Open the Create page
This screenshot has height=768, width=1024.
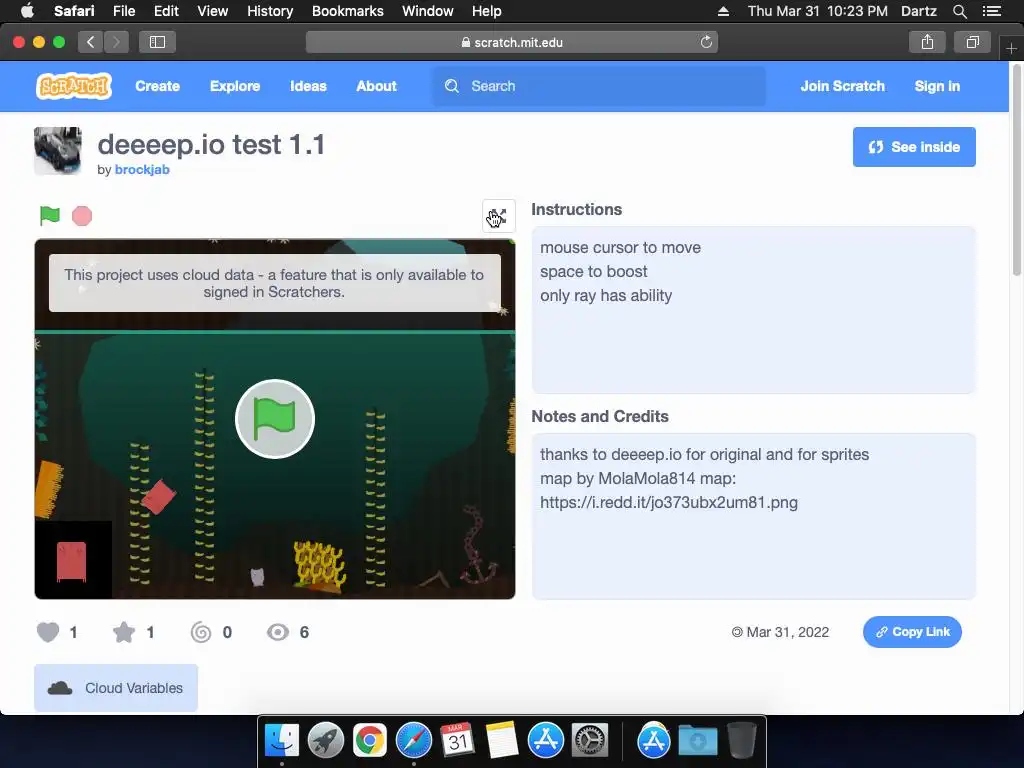(x=157, y=86)
